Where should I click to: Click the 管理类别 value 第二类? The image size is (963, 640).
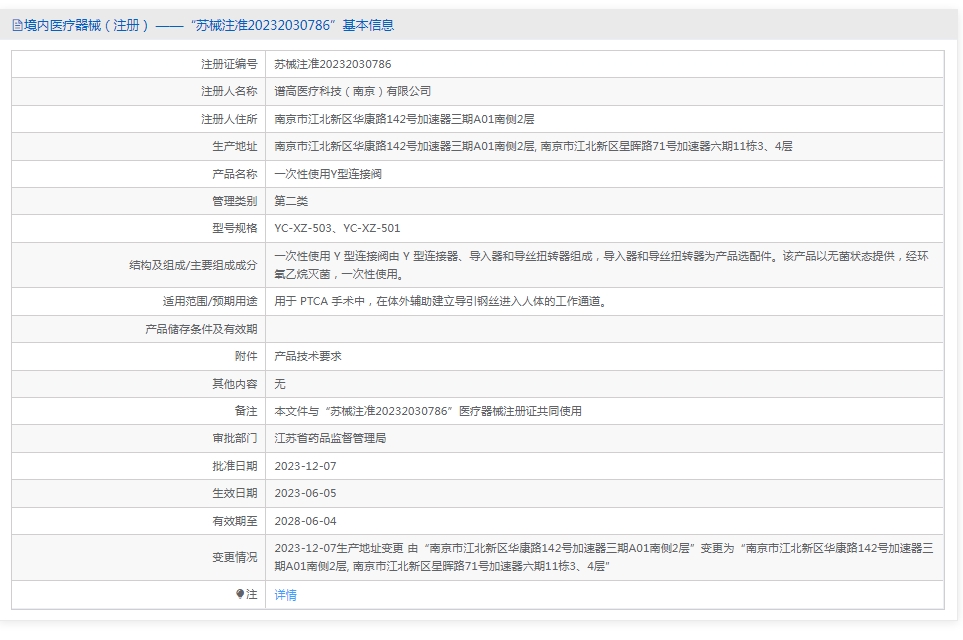pos(291,201)
